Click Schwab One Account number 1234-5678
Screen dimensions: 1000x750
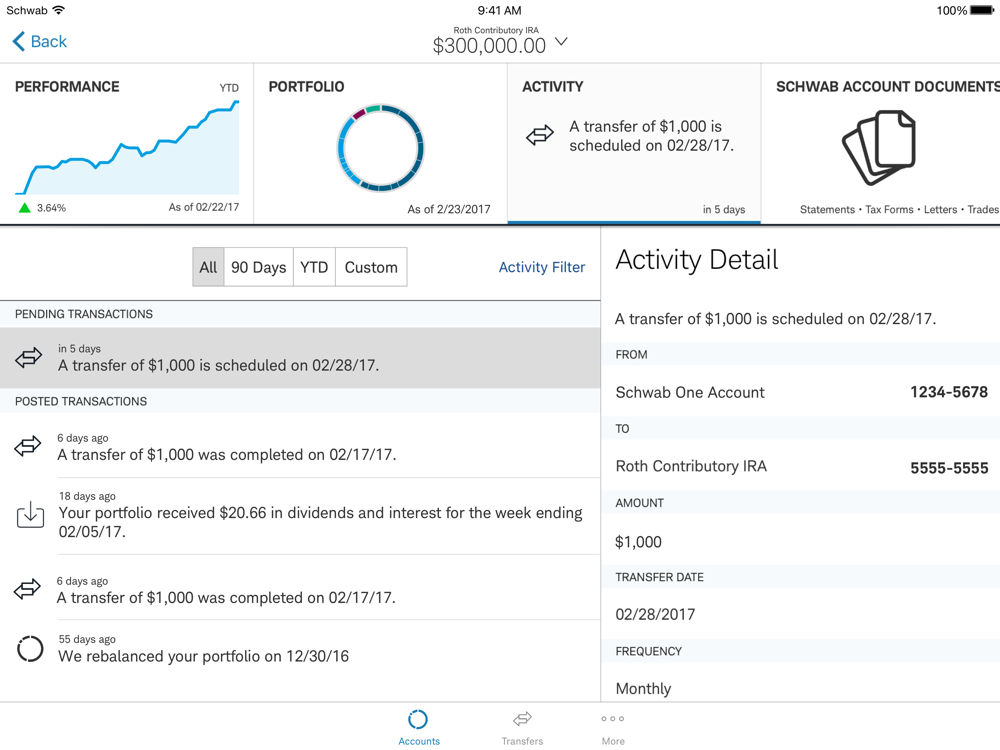(949, 392)
